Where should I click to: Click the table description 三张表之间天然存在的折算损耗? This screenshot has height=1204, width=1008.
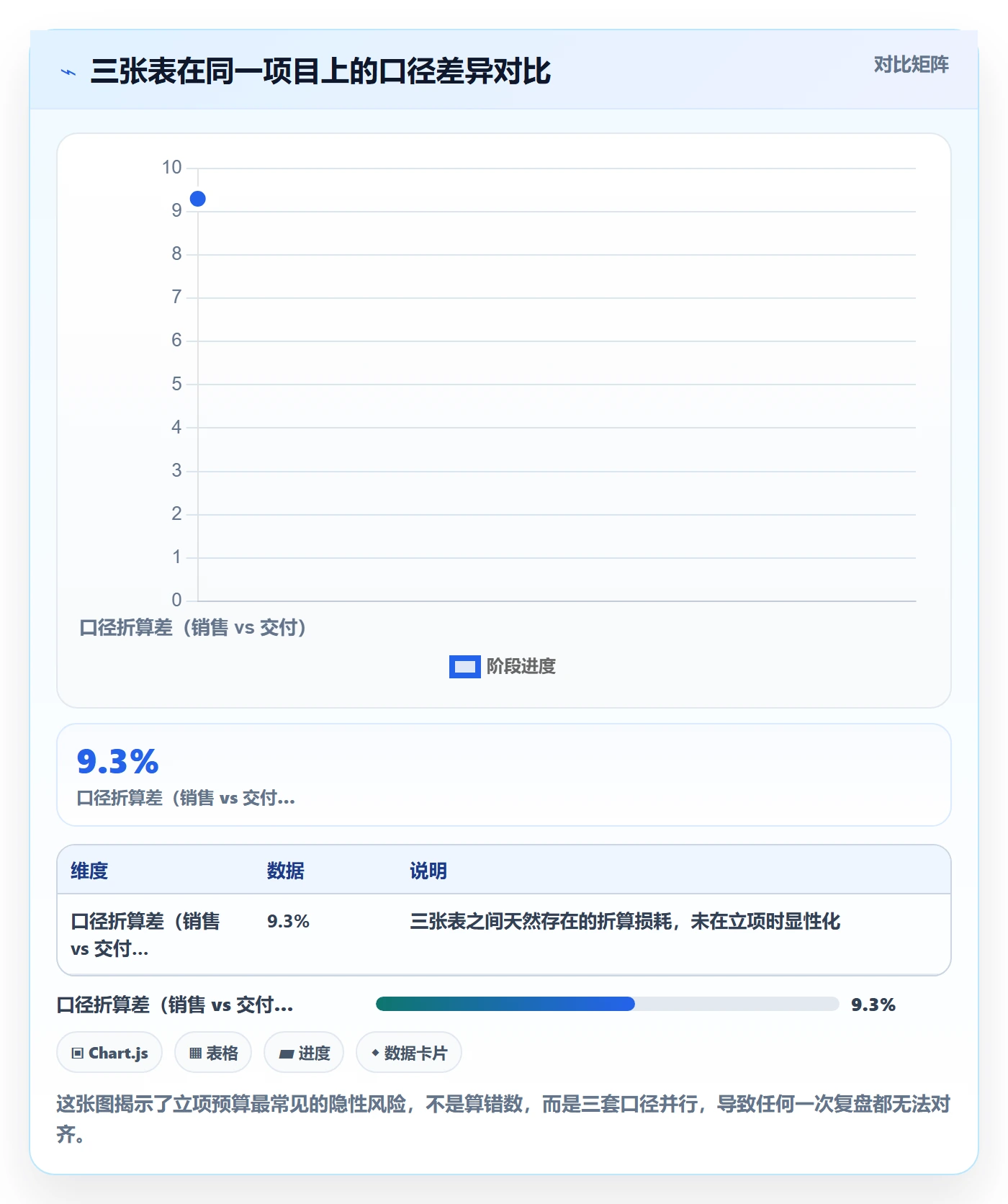[625, 922]
